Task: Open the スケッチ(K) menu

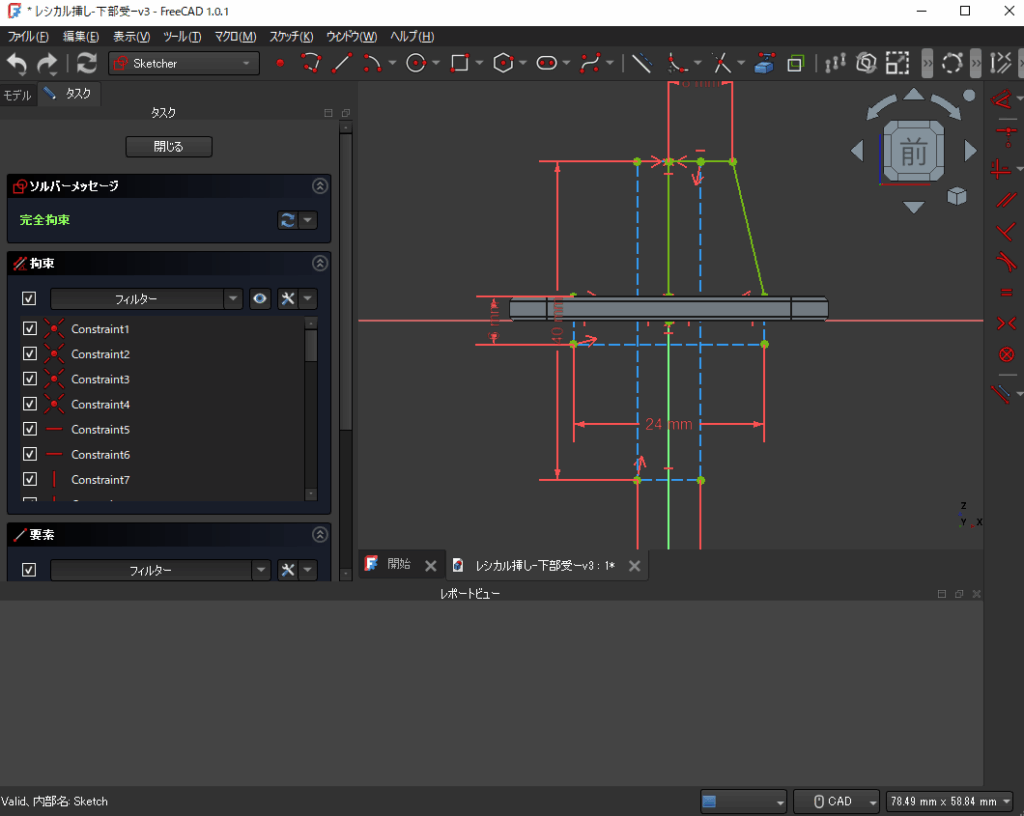Action: coord(290,37)
